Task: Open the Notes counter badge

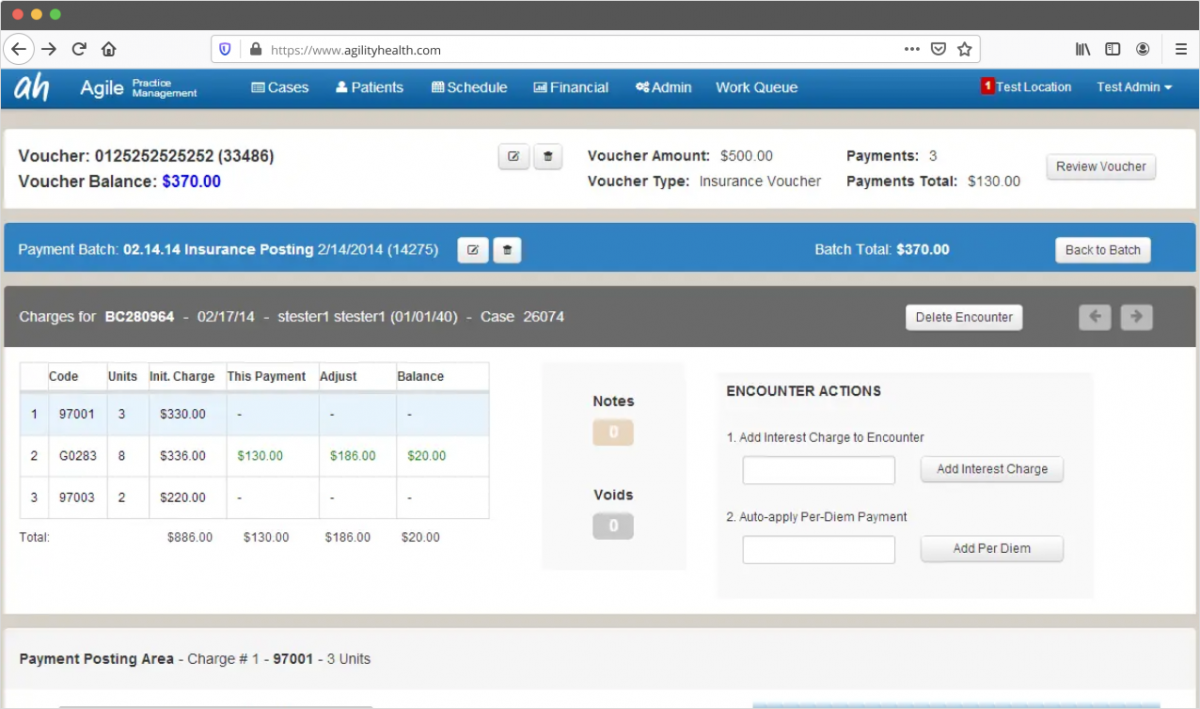Action: (x=612, y=432)
